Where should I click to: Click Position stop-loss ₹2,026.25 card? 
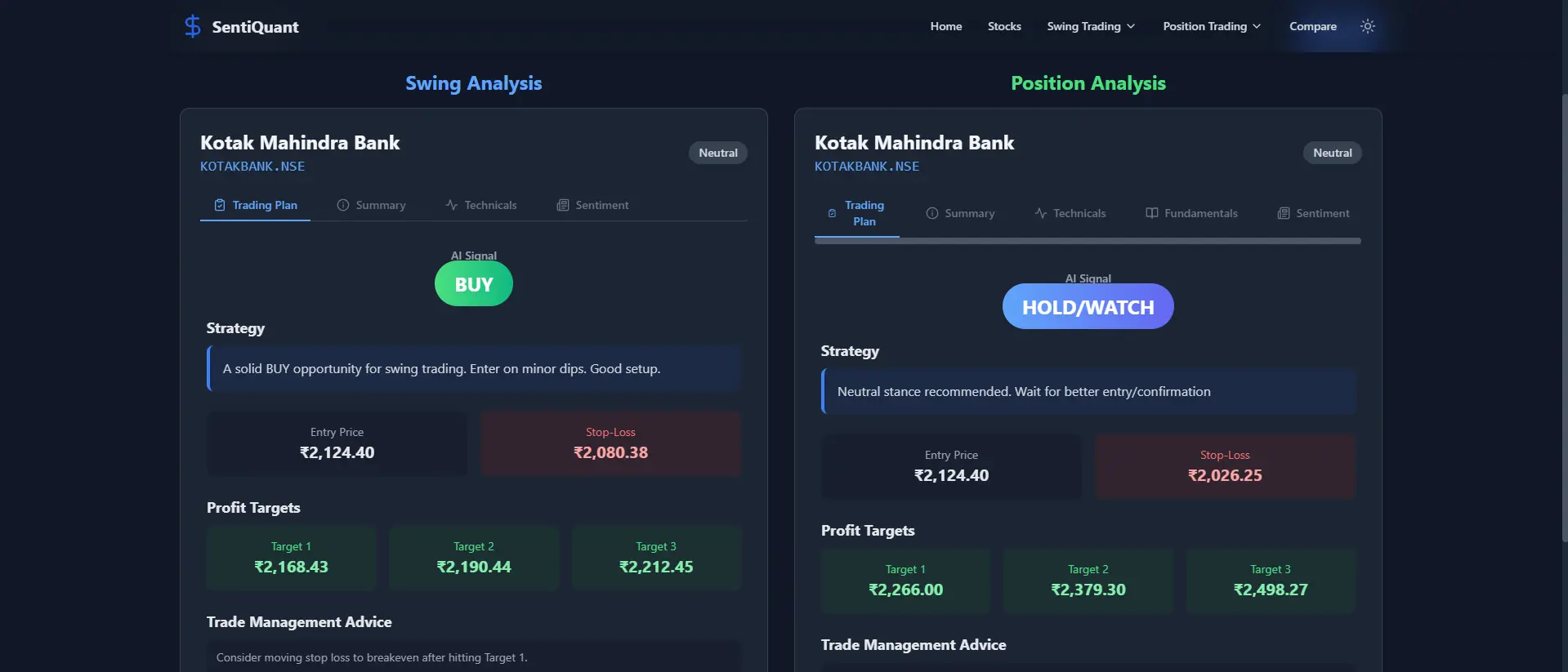pos(1226,466)
